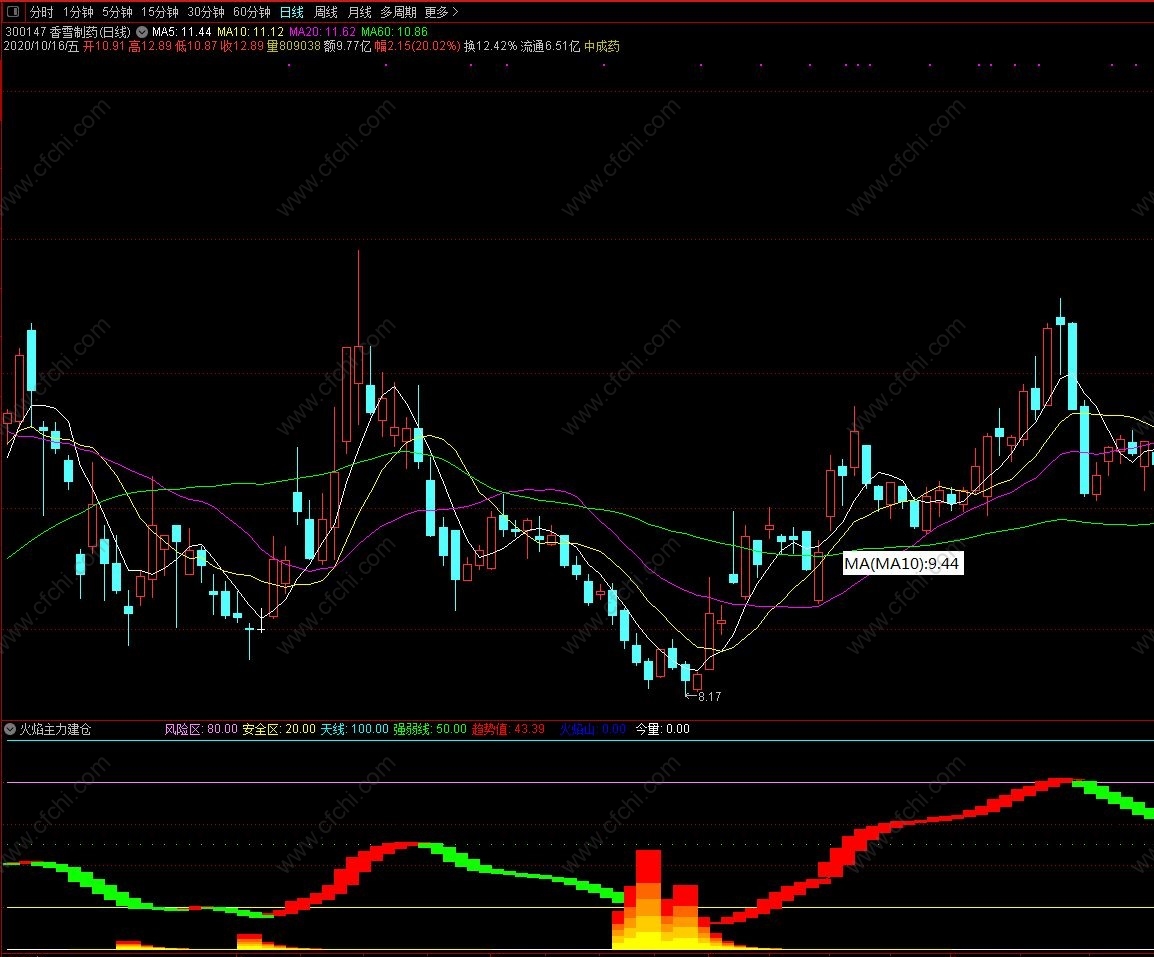
Task: Switch to 月线 monthly chart
Action: click(359, 12)
